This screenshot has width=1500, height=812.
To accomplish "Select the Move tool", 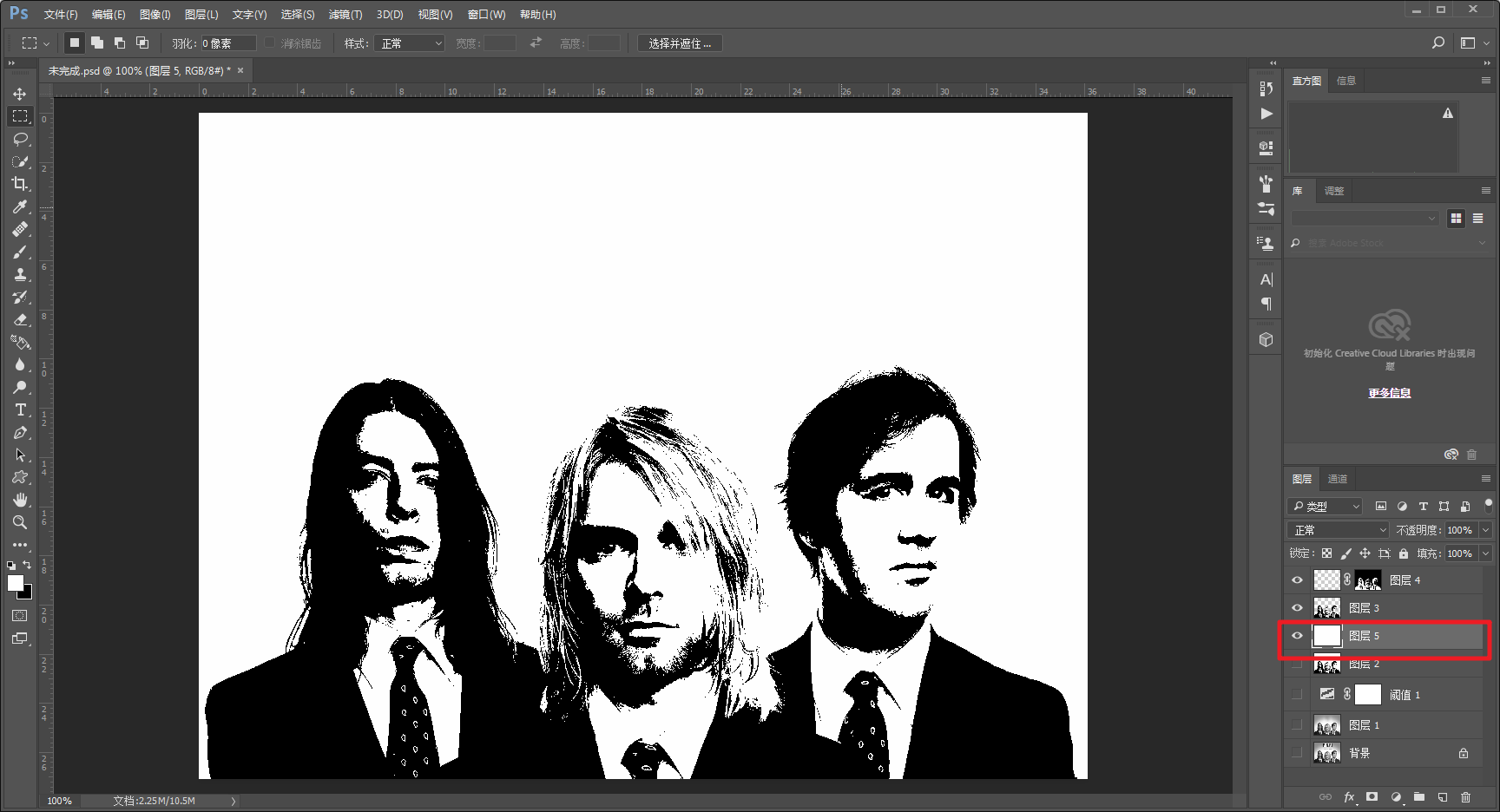I will (x=20, y=94).
